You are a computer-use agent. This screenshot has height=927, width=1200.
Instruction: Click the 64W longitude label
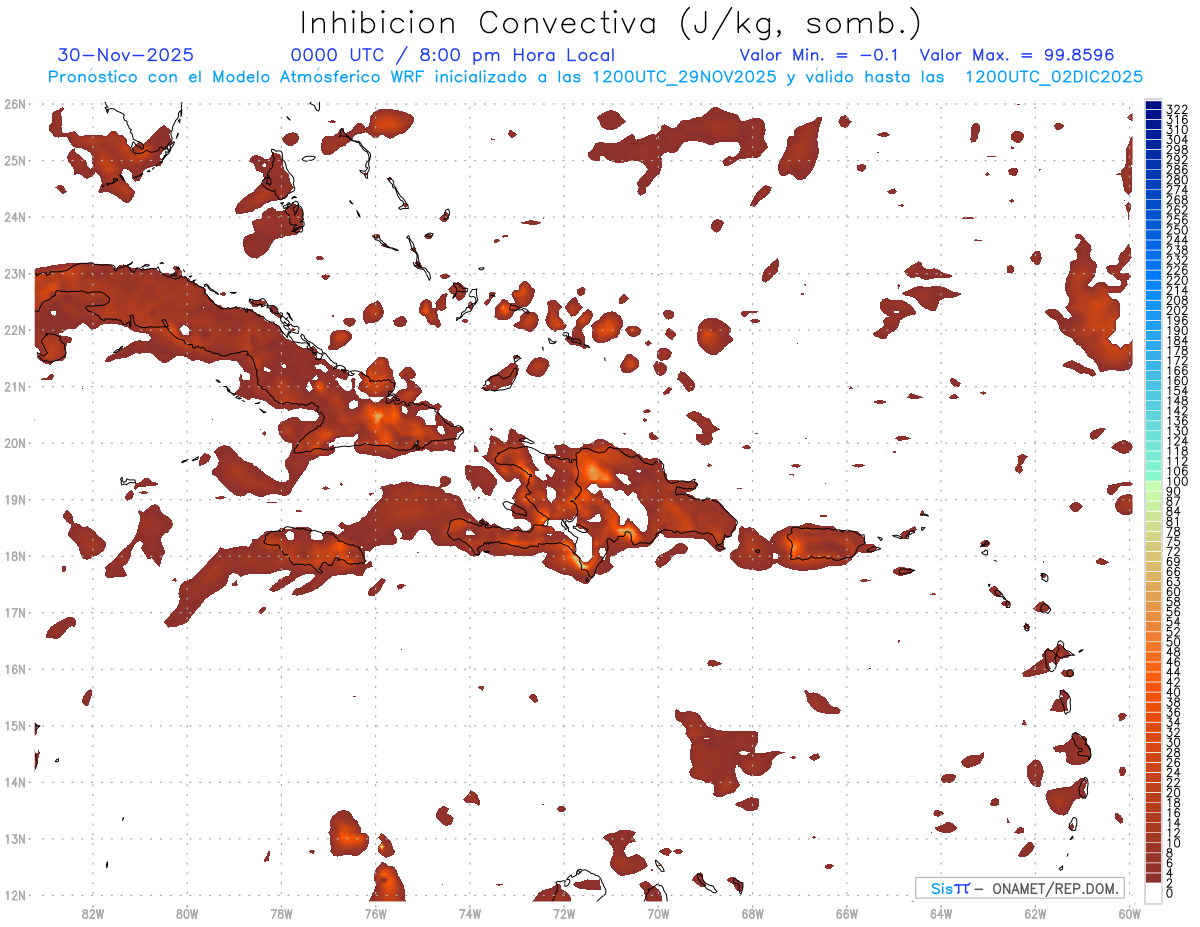tap(941, 913)
